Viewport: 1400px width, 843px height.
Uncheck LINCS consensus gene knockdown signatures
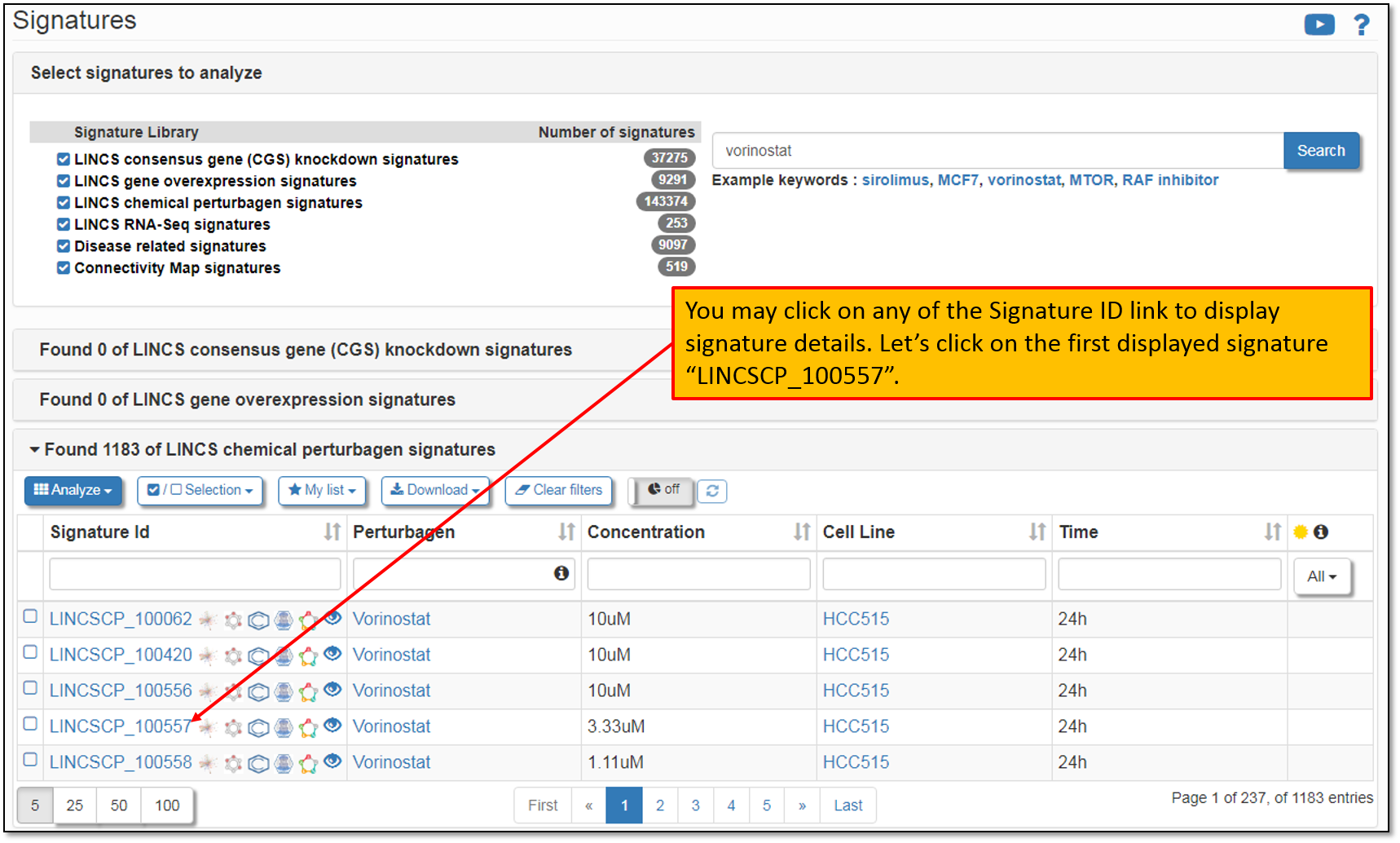(63, 159)
